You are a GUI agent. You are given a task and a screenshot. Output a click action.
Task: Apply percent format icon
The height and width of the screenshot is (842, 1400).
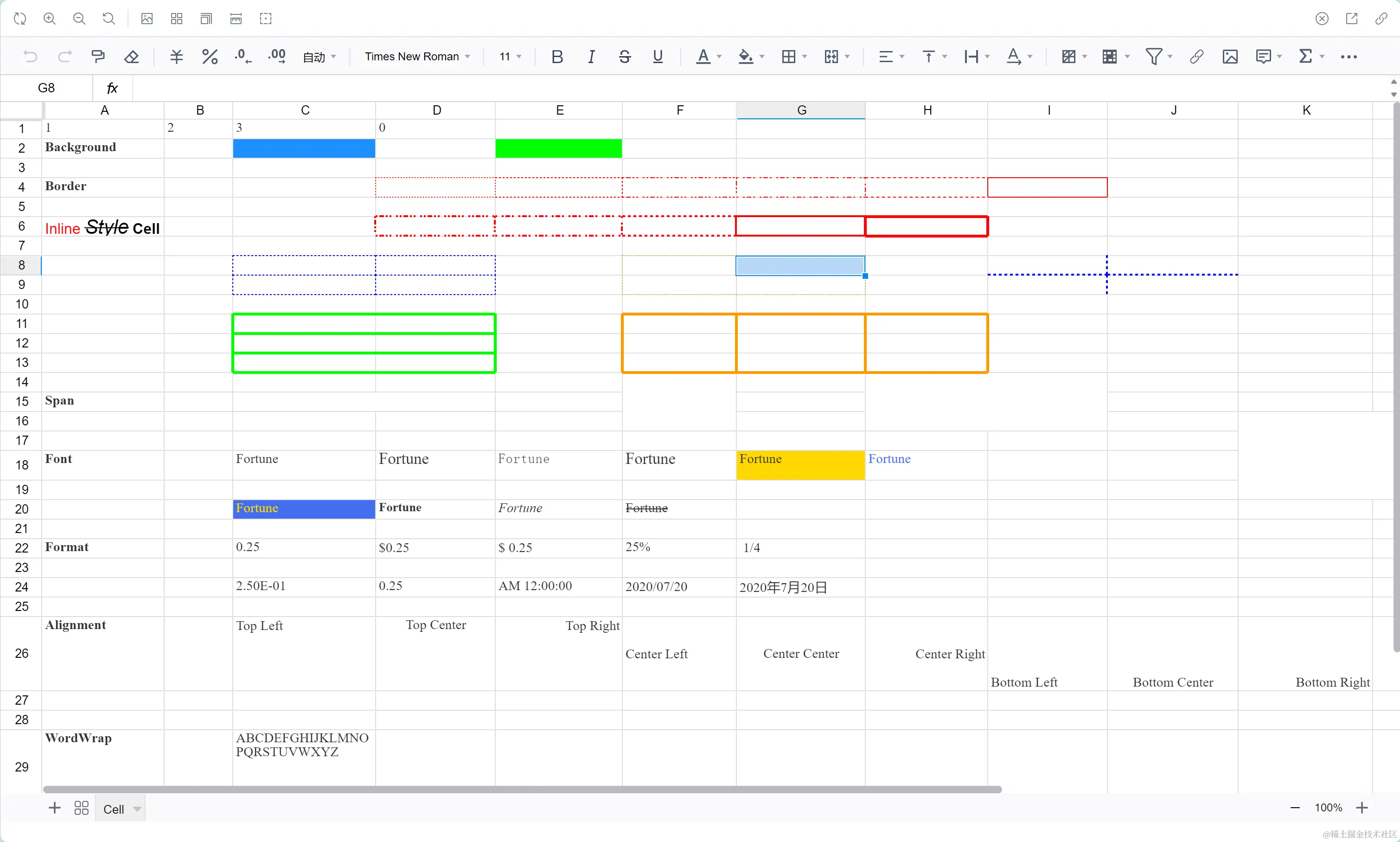[210, 56]
